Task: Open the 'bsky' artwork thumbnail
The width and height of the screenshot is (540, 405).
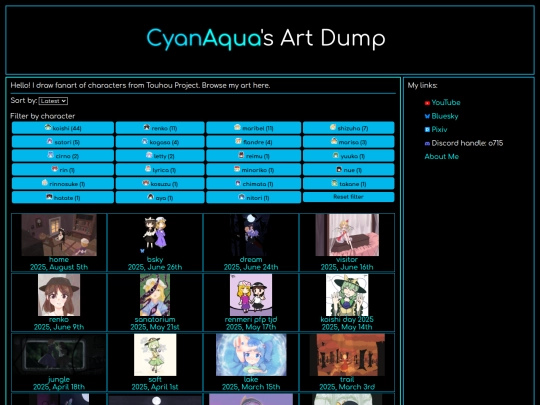Action: pos(155,235)
